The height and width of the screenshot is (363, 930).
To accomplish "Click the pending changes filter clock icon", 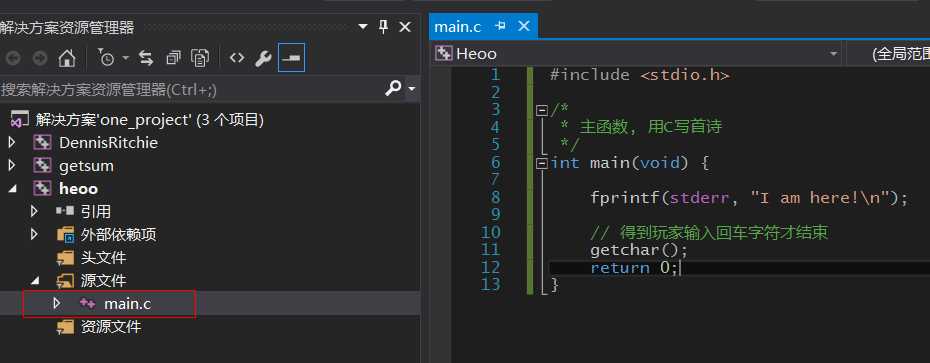I will click(x=106, y=58).
